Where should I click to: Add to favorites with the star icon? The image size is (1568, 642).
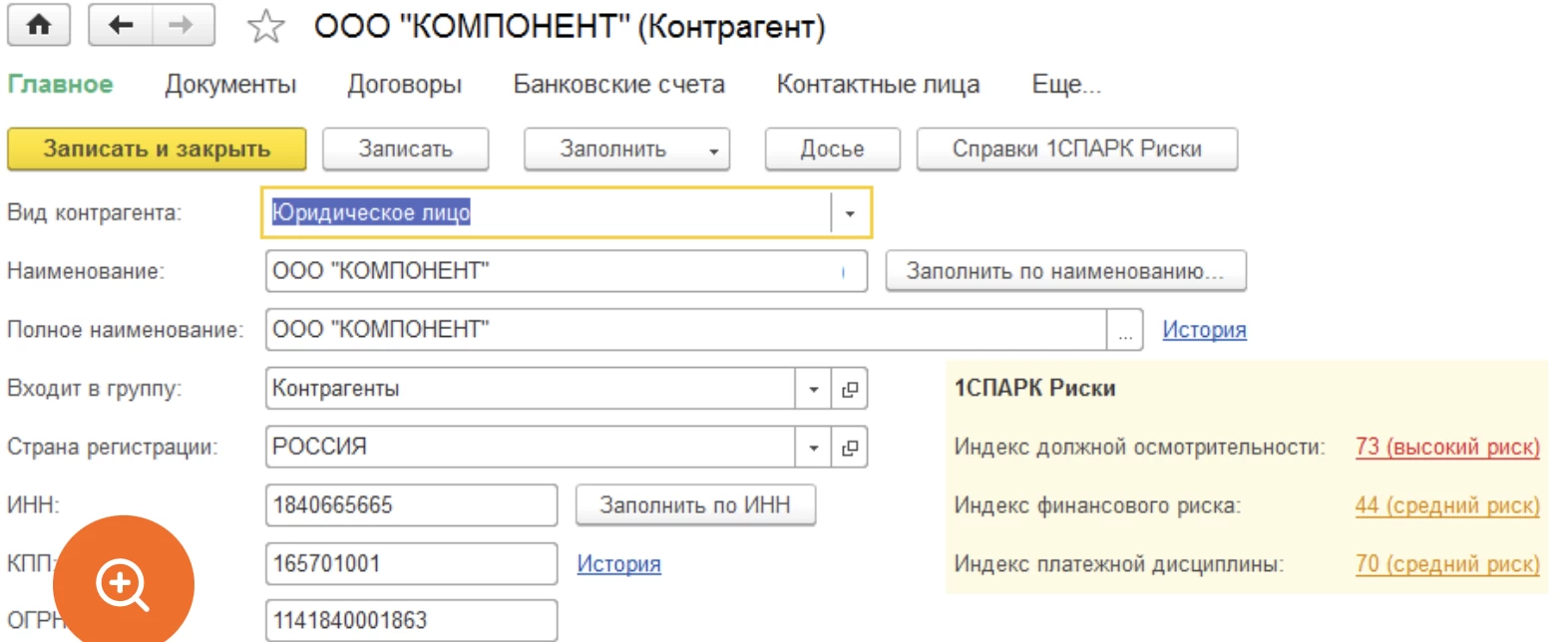tap(265, 27)
